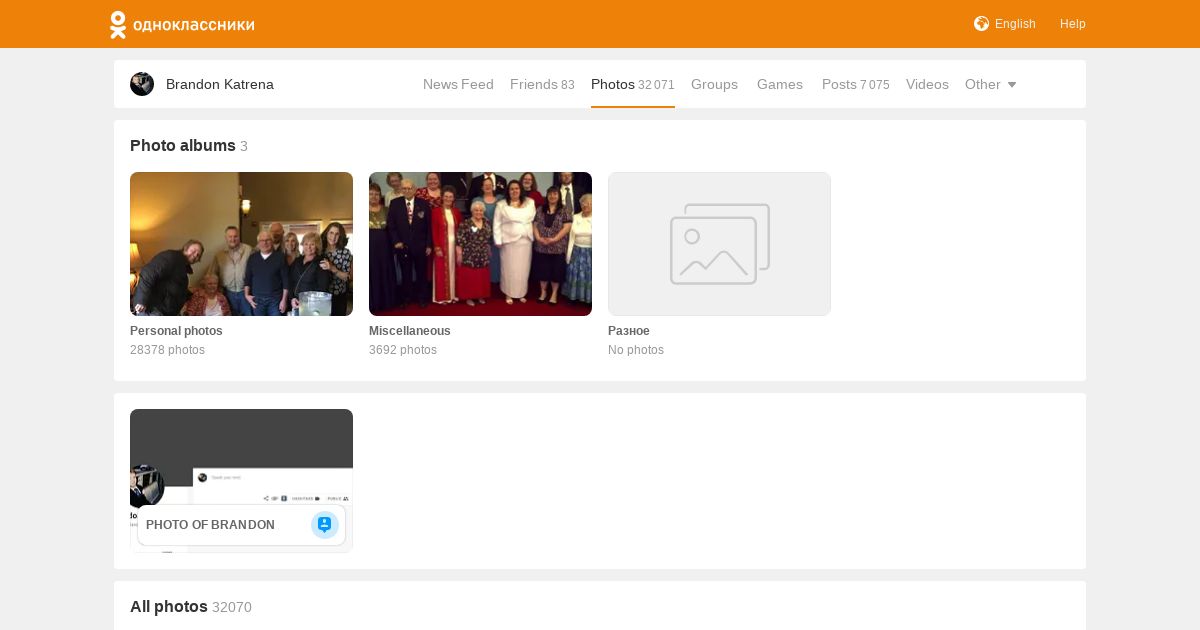Image resolution: width=1200 pixels, height=630 pixels.
Task: Click the Personal photos album title
Action: click(176, 331)
